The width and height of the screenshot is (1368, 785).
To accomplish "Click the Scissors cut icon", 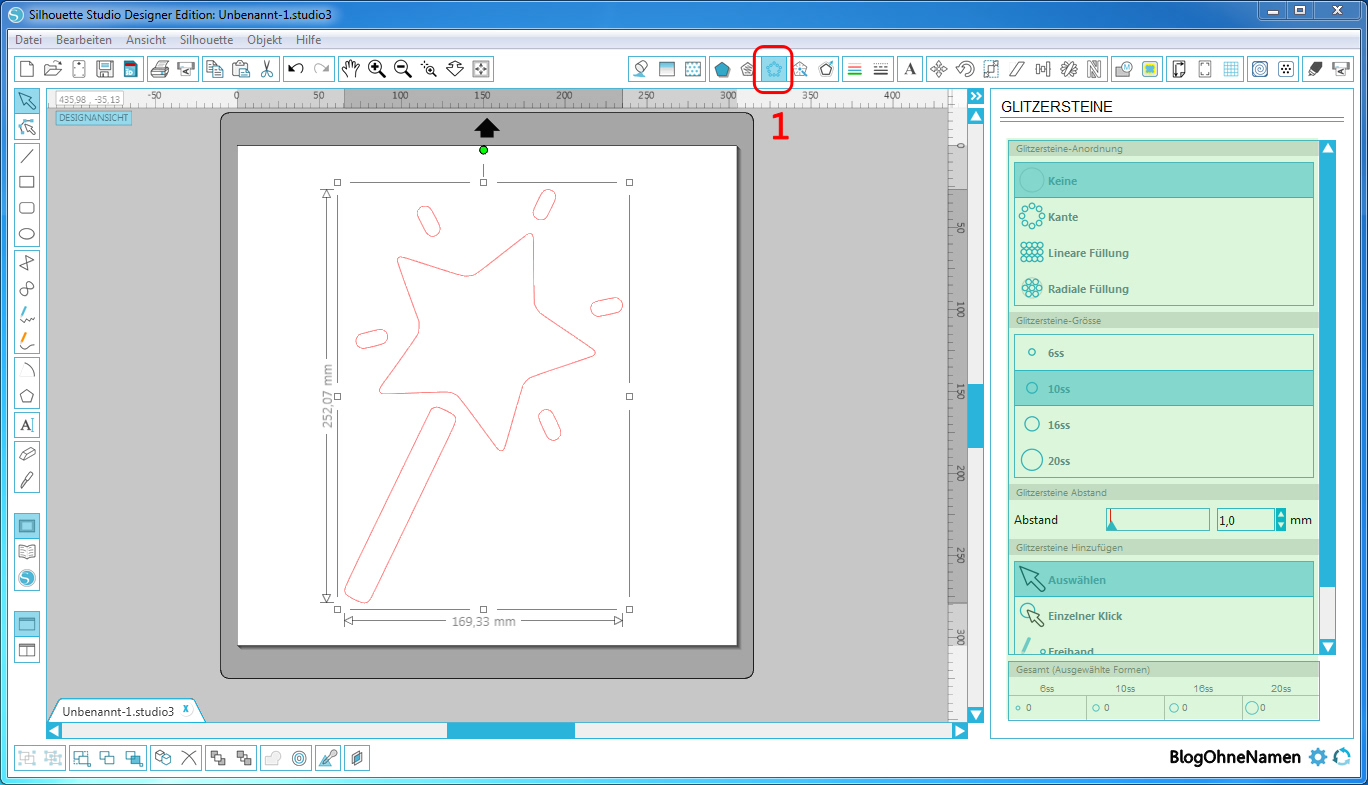I will 267,69.
